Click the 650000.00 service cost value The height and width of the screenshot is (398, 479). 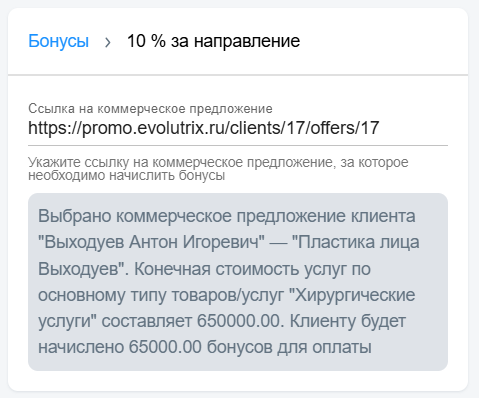point(240,321)
